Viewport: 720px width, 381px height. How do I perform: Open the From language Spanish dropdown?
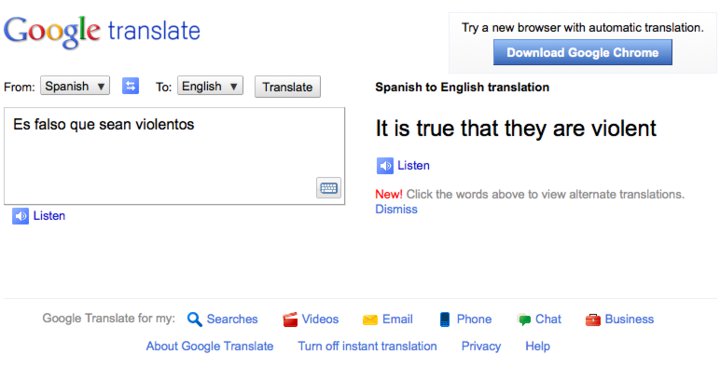pyautogui.click(x=75, y=86)
